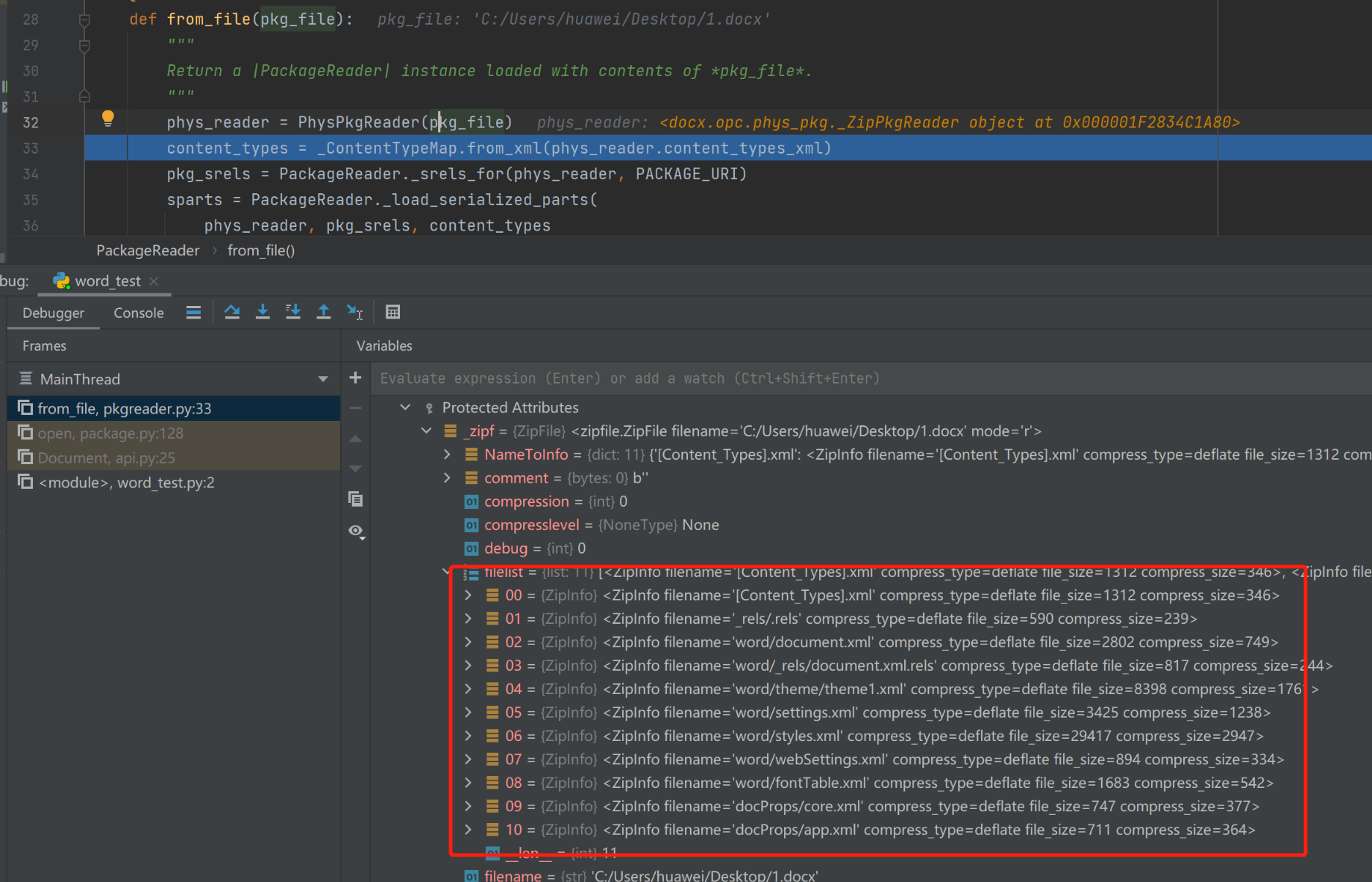The height and width of the screenshot is (882, 1372).
Task: Expand filelist item 03 document.xml.rels
Action: click(x=468, y=665)
